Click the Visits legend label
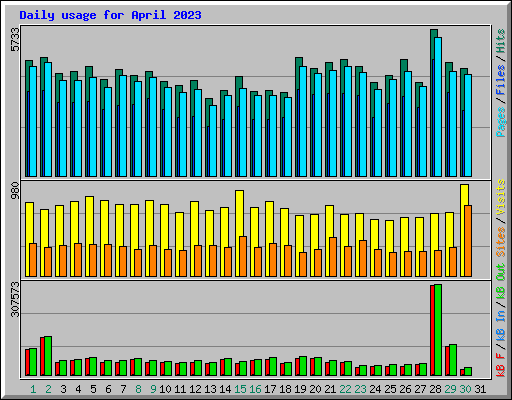 coord(501,197)
